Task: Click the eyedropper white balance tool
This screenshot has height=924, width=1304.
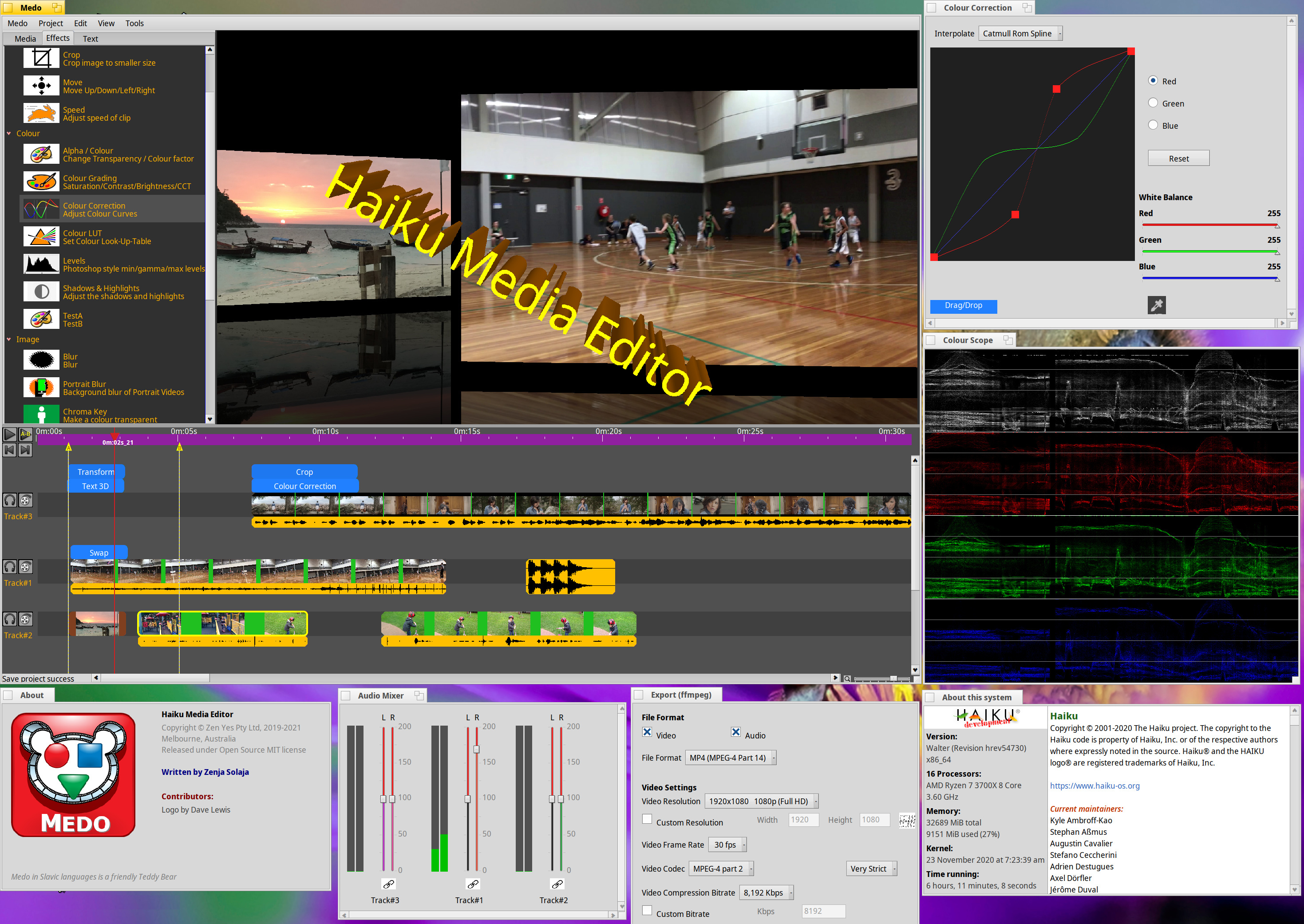Action: (x=1156, y=305)
